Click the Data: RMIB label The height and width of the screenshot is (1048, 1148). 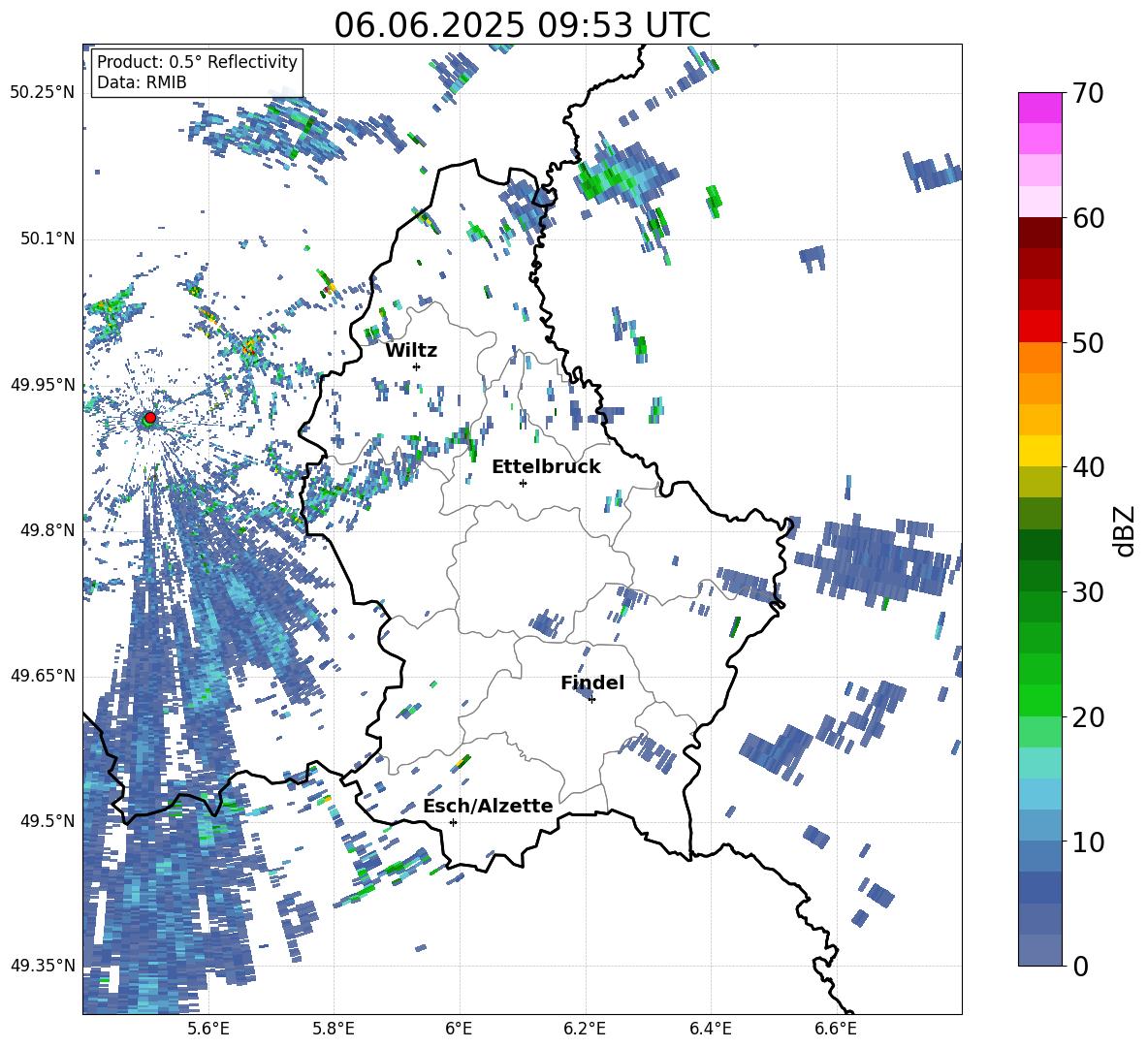(x=142, y=82)
